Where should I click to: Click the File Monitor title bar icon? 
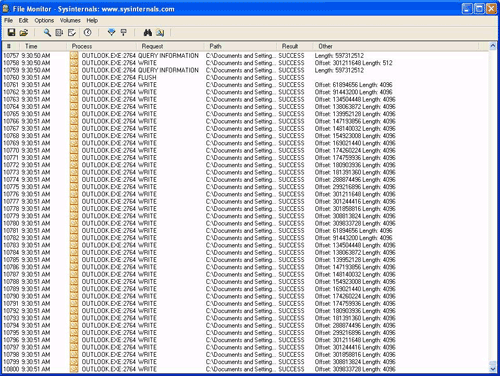[6, 9]
